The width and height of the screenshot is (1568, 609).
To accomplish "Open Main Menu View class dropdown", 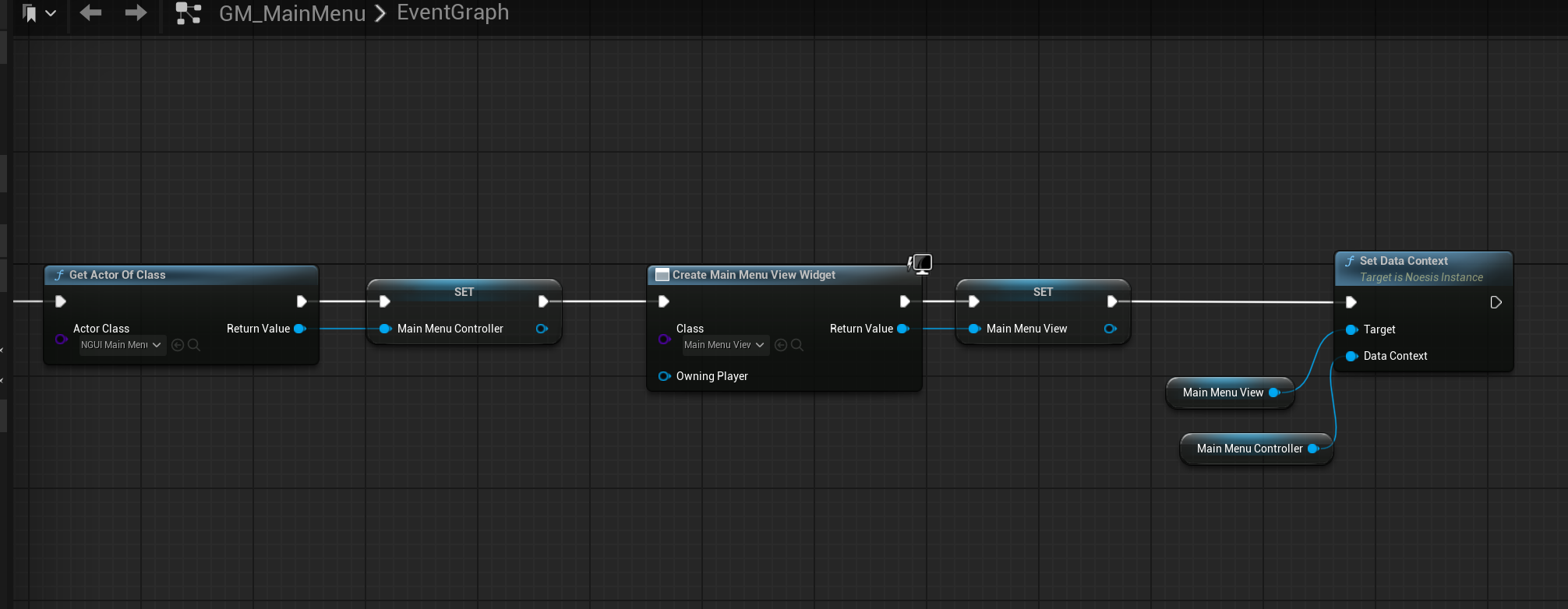I will point(725,345).
